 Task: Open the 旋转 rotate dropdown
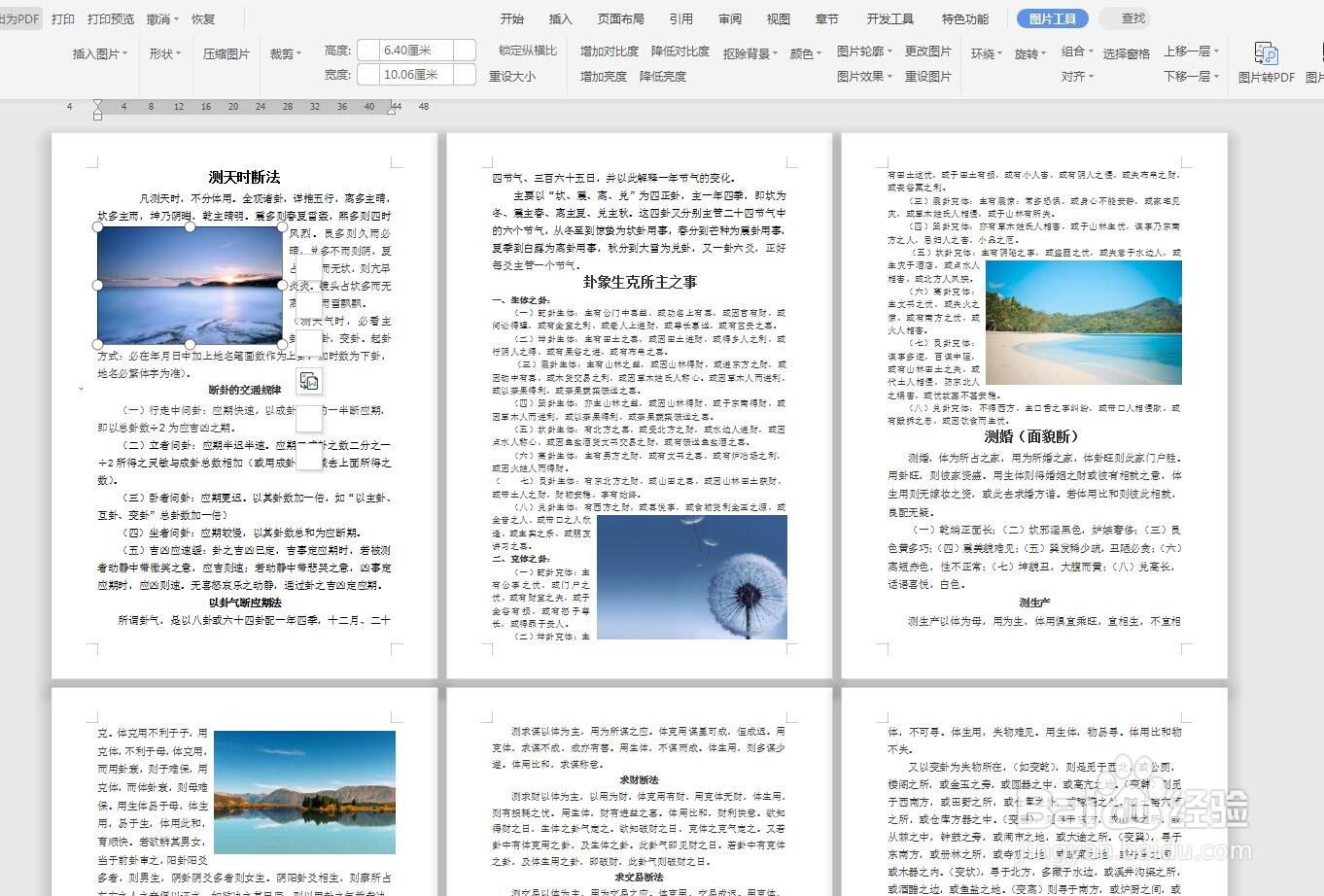tap(1030, 53)
